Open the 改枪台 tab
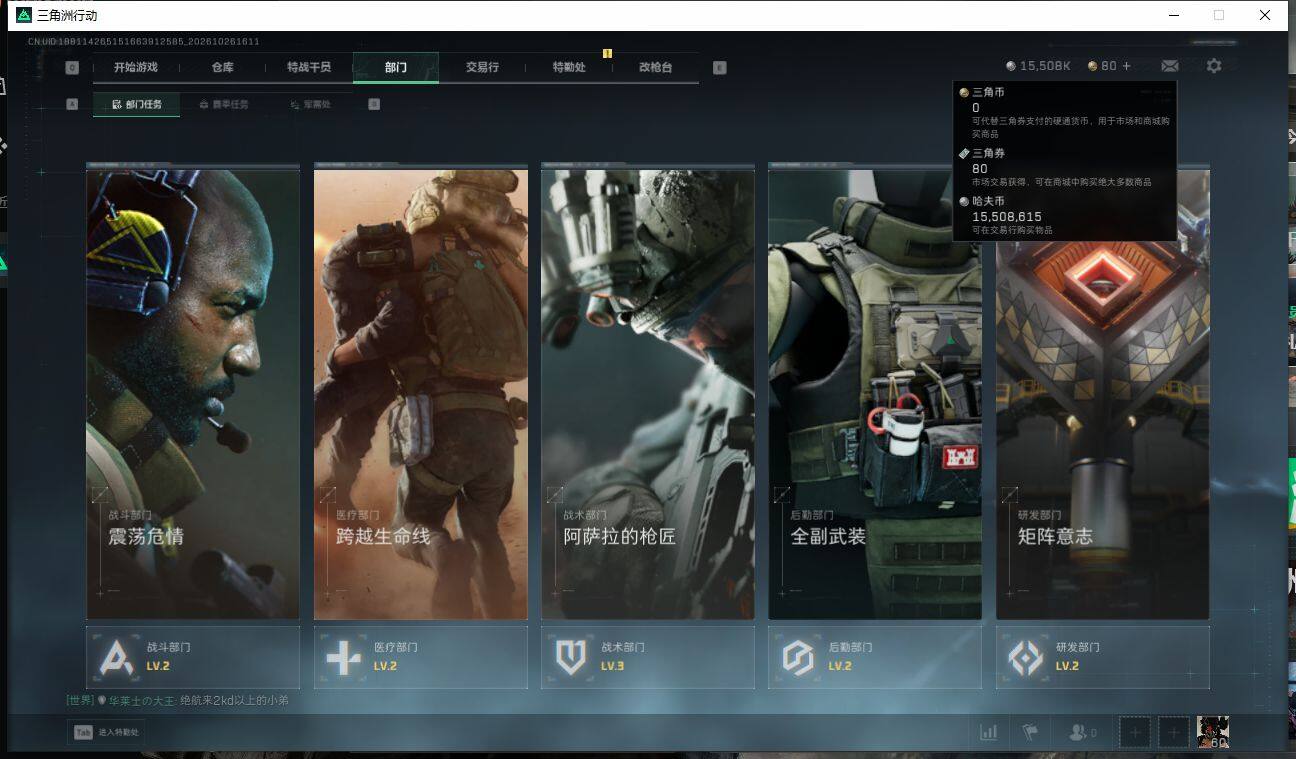Screen dimensions: 1296x759 pos(655,68)
